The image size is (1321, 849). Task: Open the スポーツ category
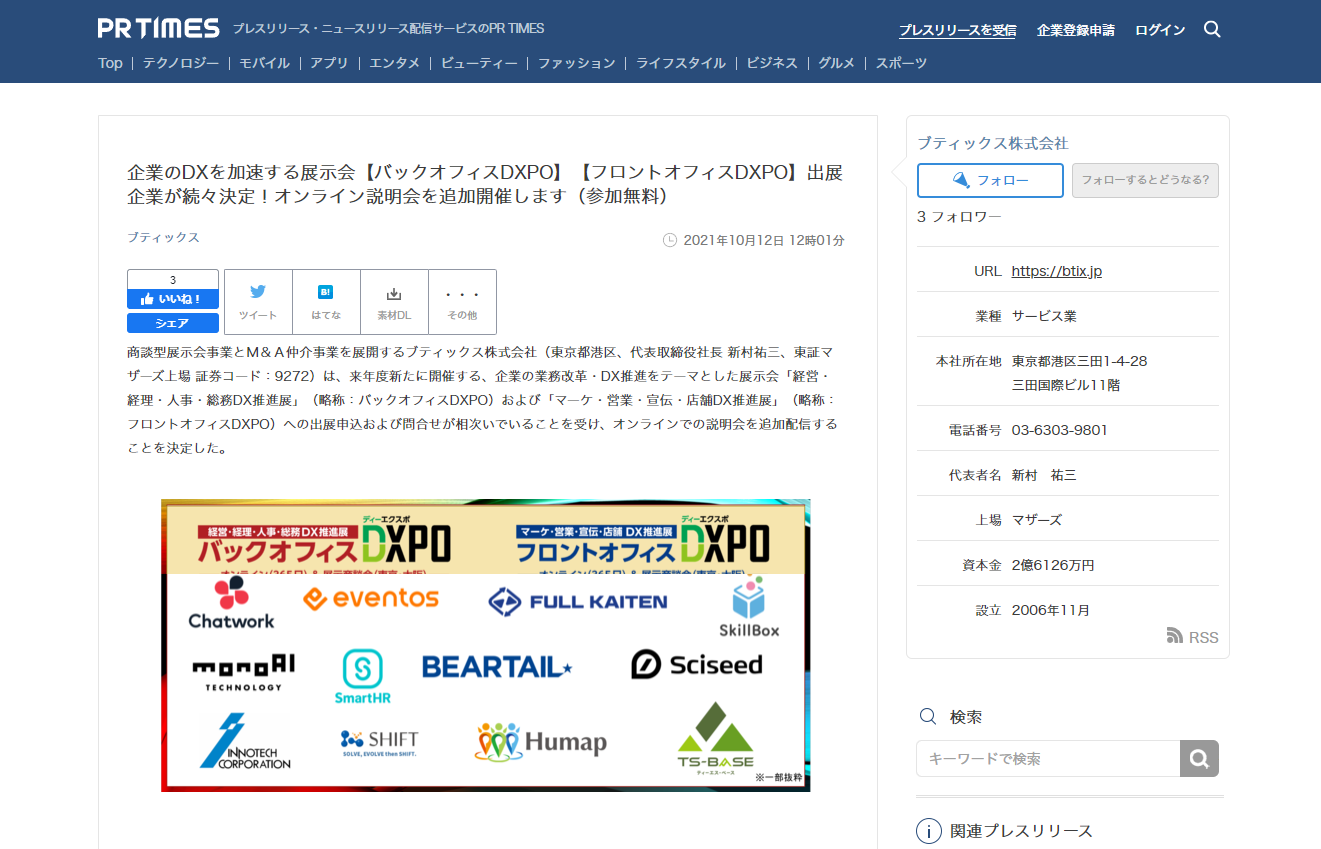pos(901,63)
